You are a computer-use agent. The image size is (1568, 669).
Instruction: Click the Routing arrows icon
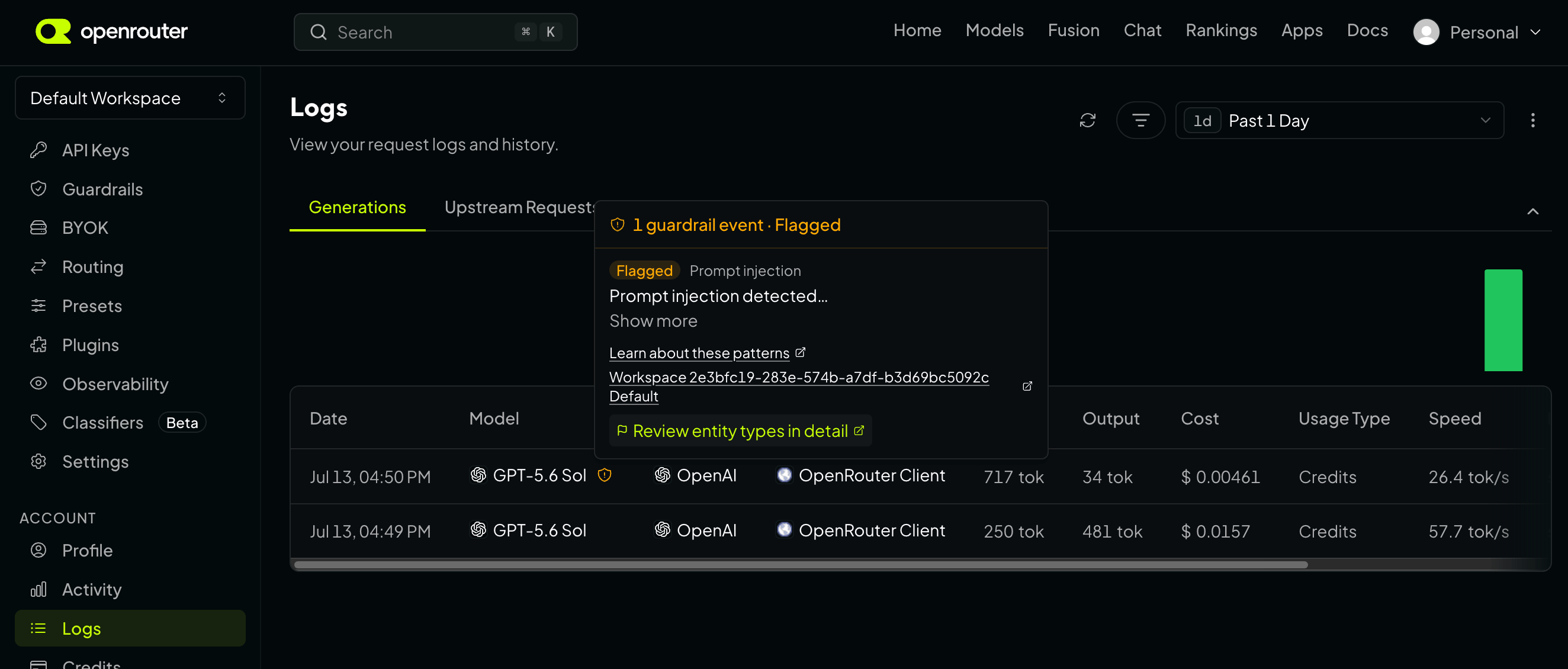click(38, 266)
